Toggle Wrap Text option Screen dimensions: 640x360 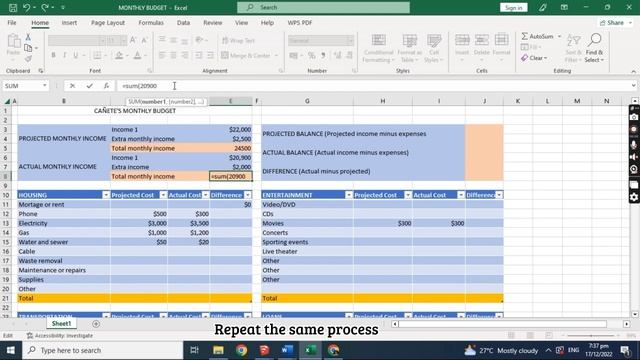tap(238, 40)
